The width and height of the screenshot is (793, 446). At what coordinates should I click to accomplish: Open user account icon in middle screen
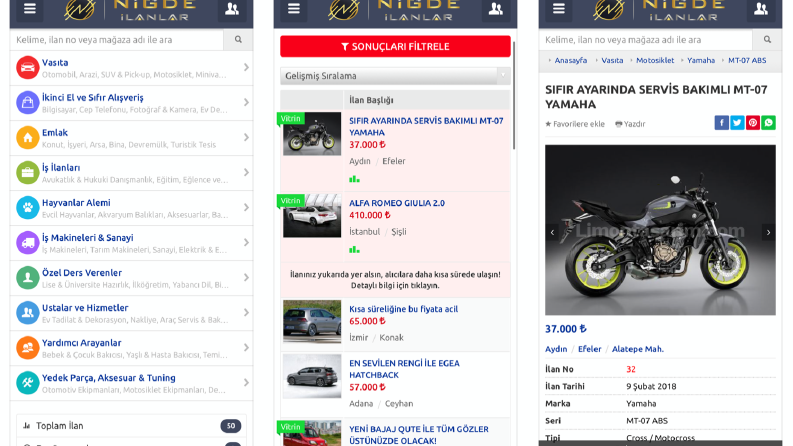(x=496, y=9)
